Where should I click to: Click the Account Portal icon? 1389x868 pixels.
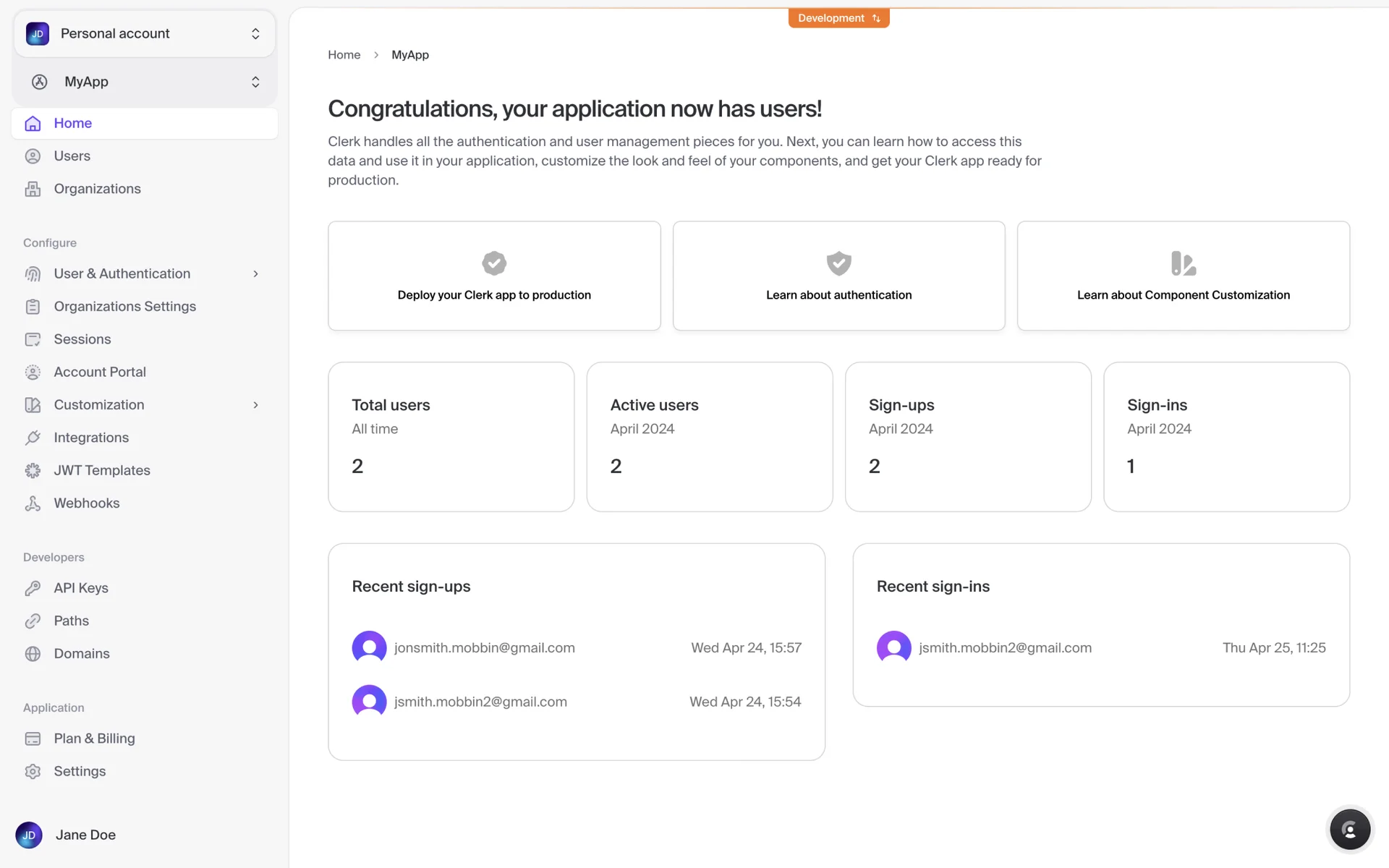tap(33, 372)
